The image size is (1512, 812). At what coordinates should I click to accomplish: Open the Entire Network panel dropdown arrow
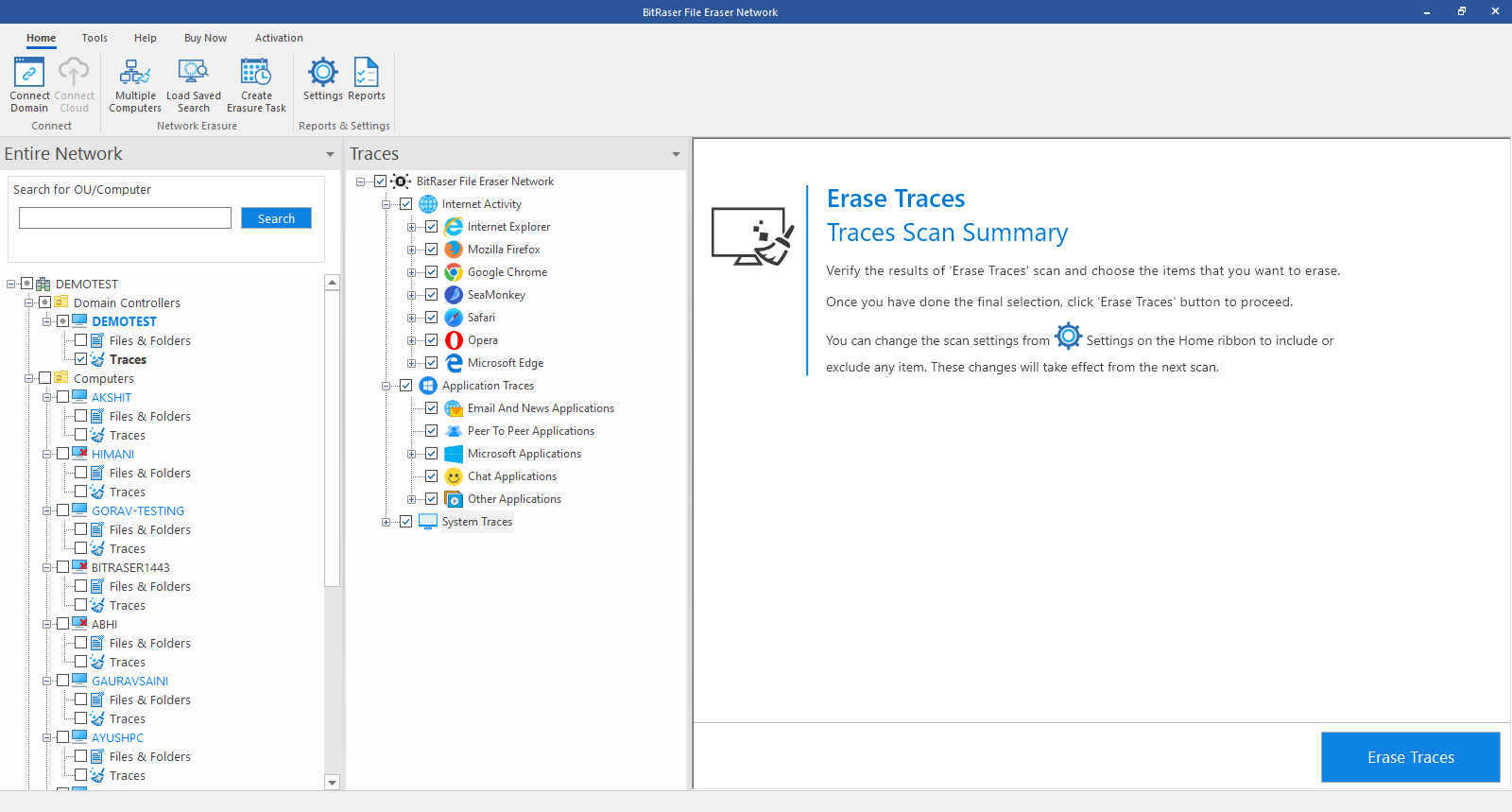(x=330, y=154)
